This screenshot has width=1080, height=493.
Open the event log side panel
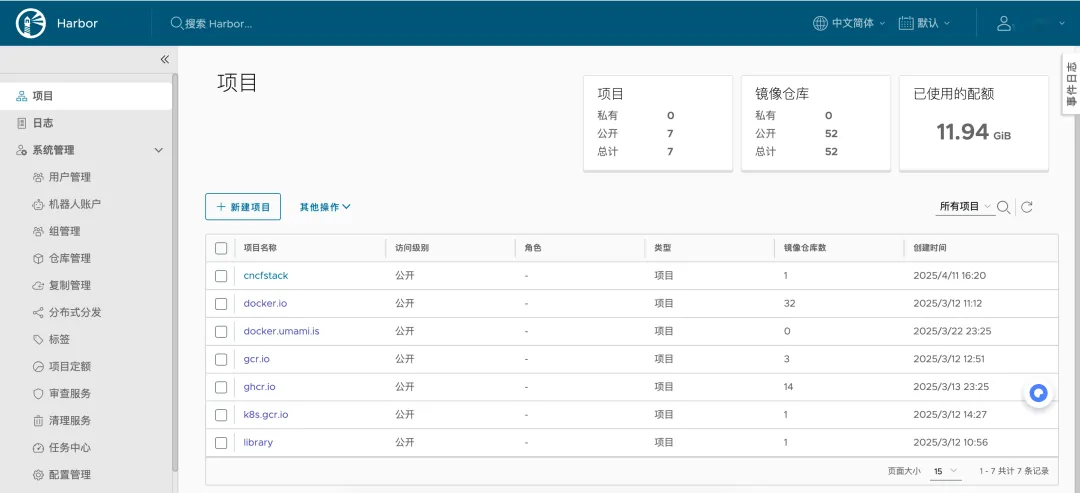click(1070, 85)
